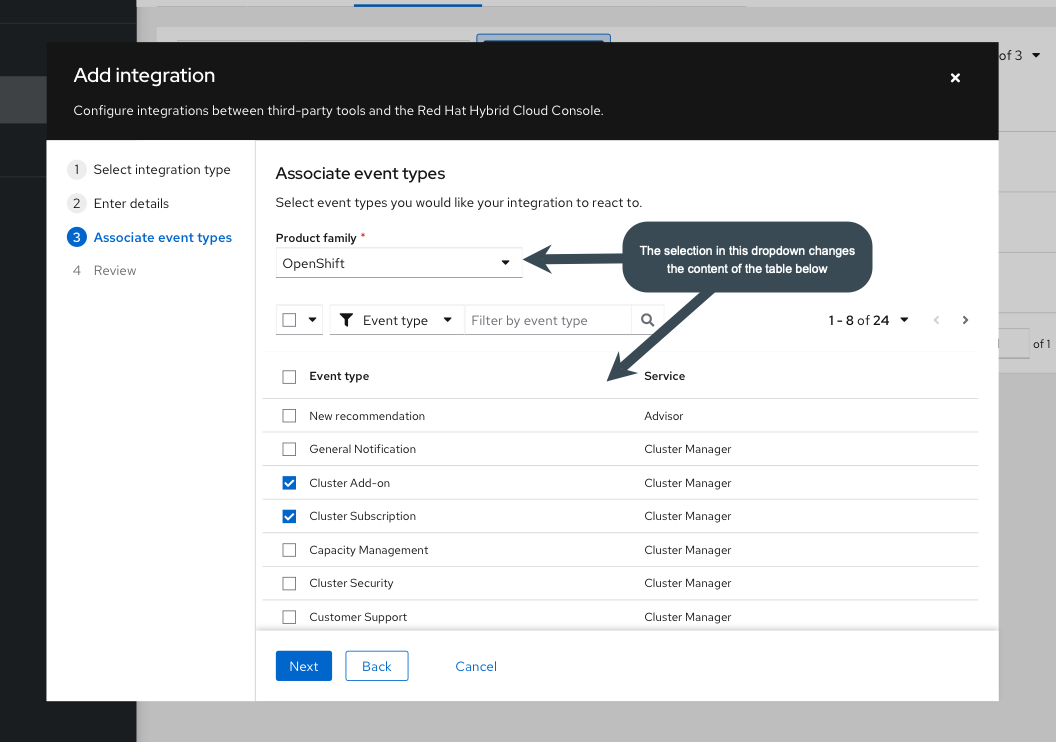Click the Next button
The height and width of the screenshot is (742, 1056).
303,666
